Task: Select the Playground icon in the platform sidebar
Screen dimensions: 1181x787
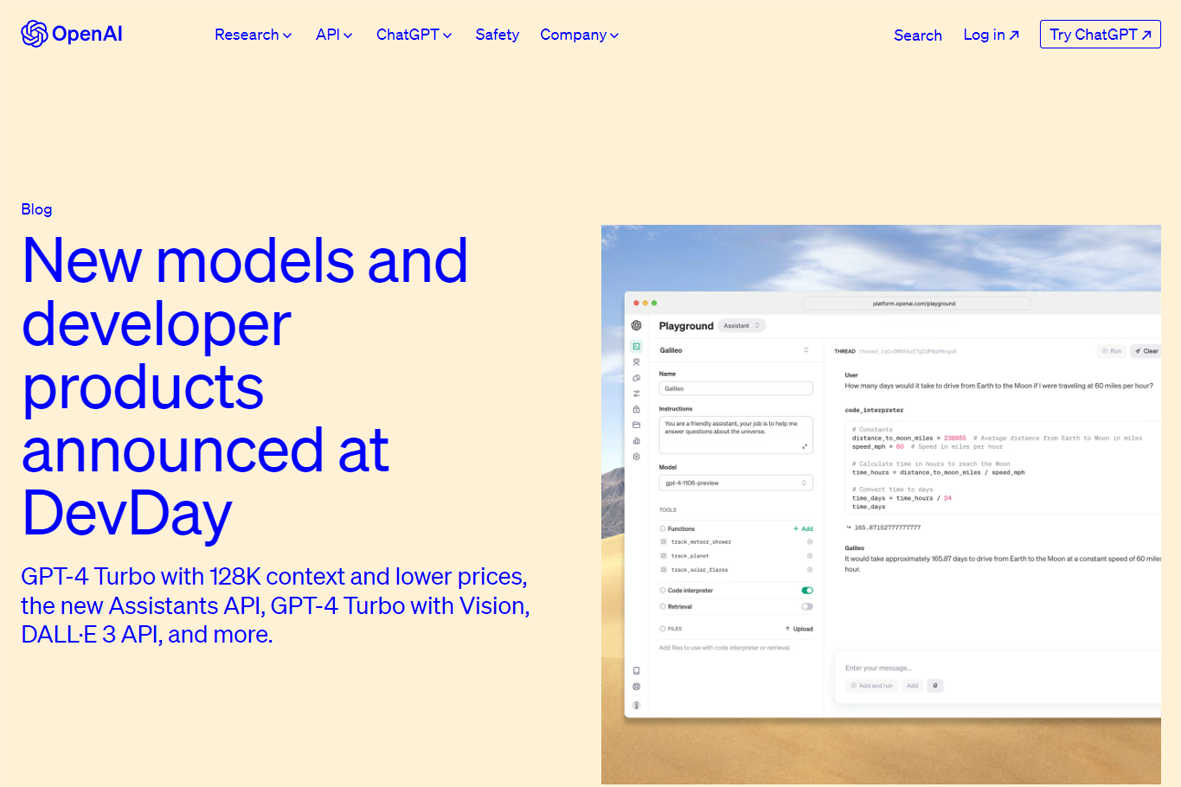Action: pyautogui.click(x=636, y=346)
